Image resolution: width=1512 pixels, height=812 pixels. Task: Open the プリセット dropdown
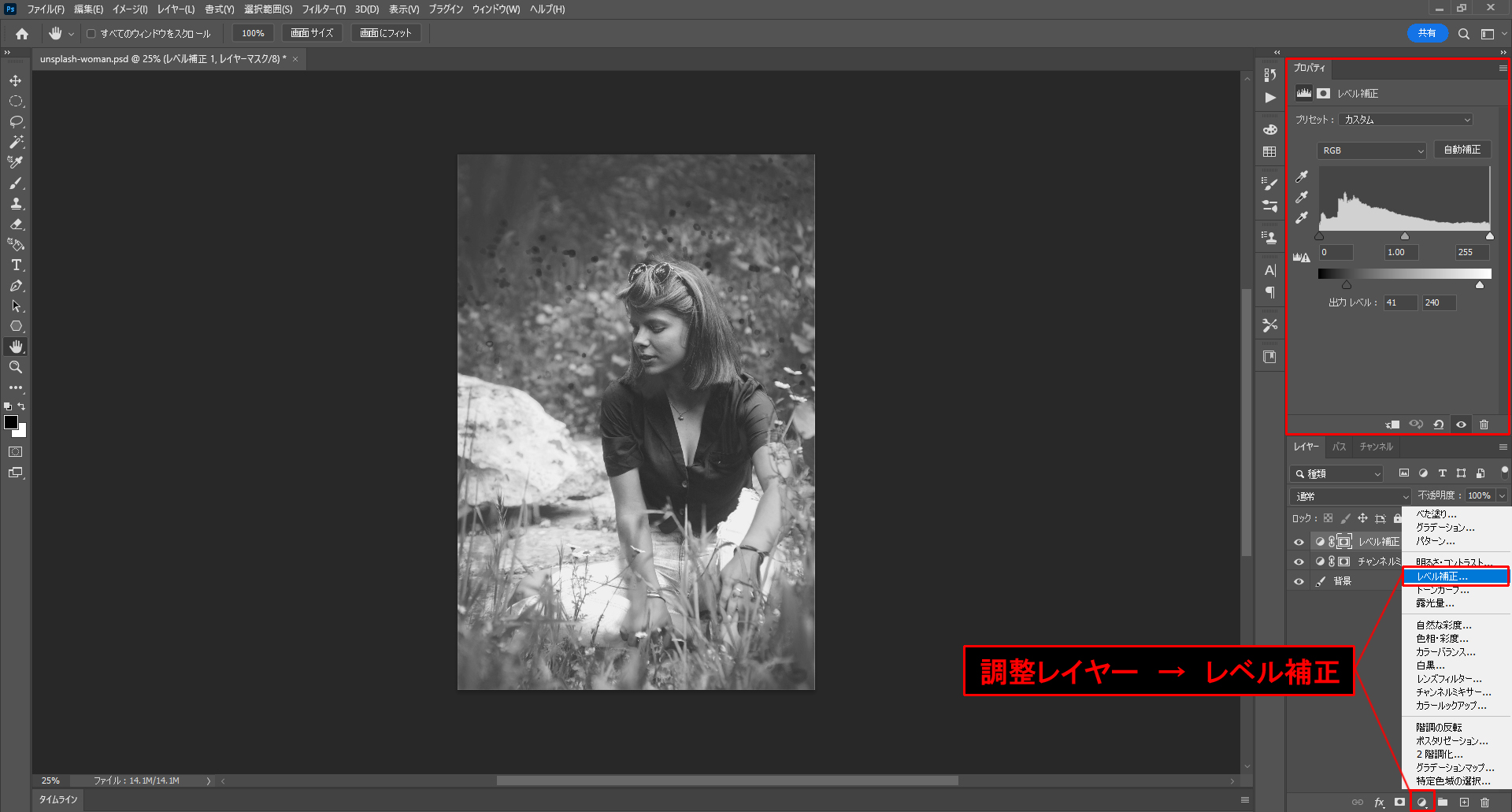pos(1406,120)
